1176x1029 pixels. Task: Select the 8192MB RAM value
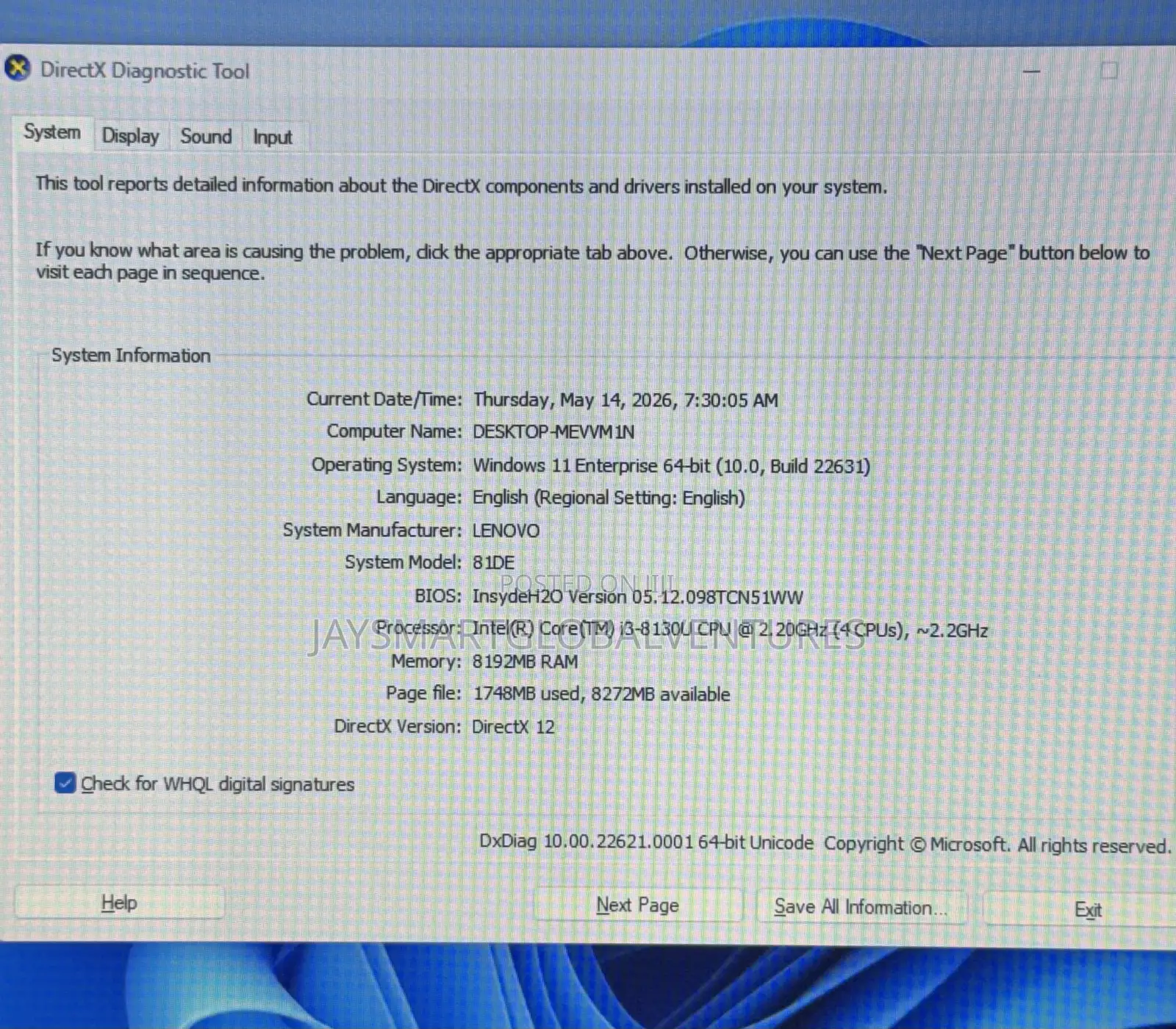[x=525, y=661]
